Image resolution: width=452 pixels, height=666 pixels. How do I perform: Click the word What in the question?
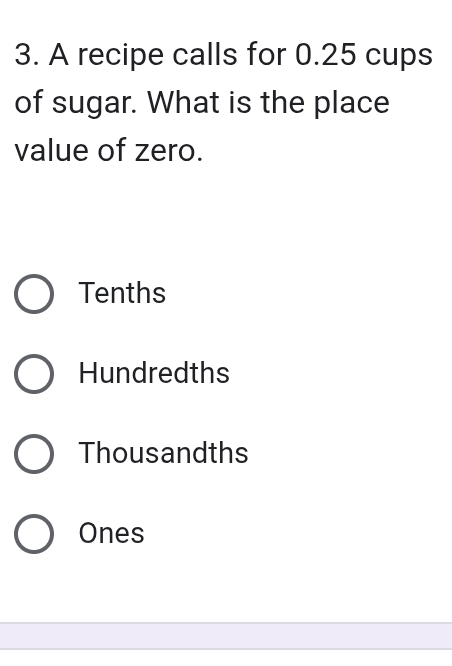184,102
